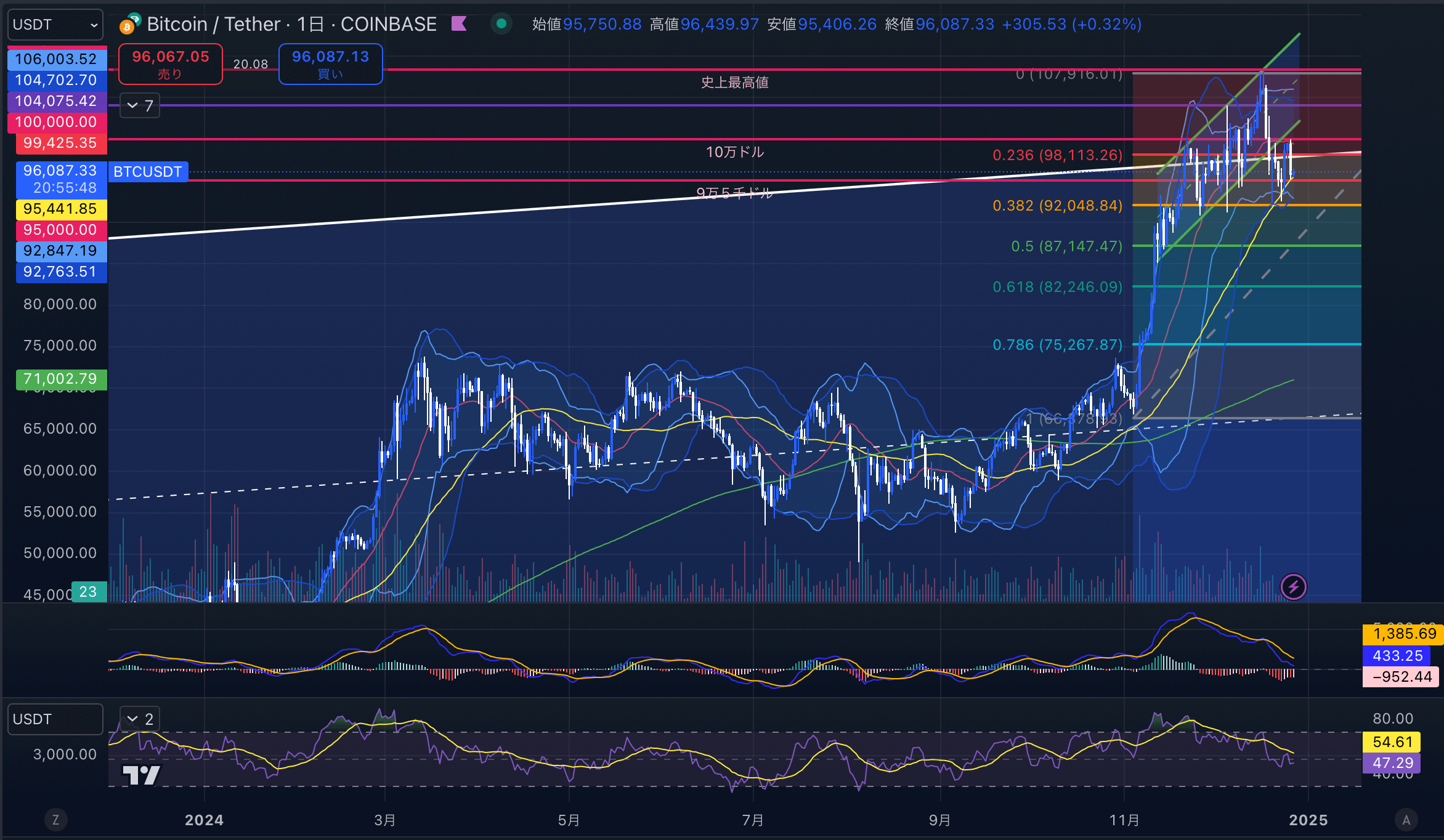This screenshot has width=1444, height=840.
Task: Click the green market status dot
Action: click(501, 24)
